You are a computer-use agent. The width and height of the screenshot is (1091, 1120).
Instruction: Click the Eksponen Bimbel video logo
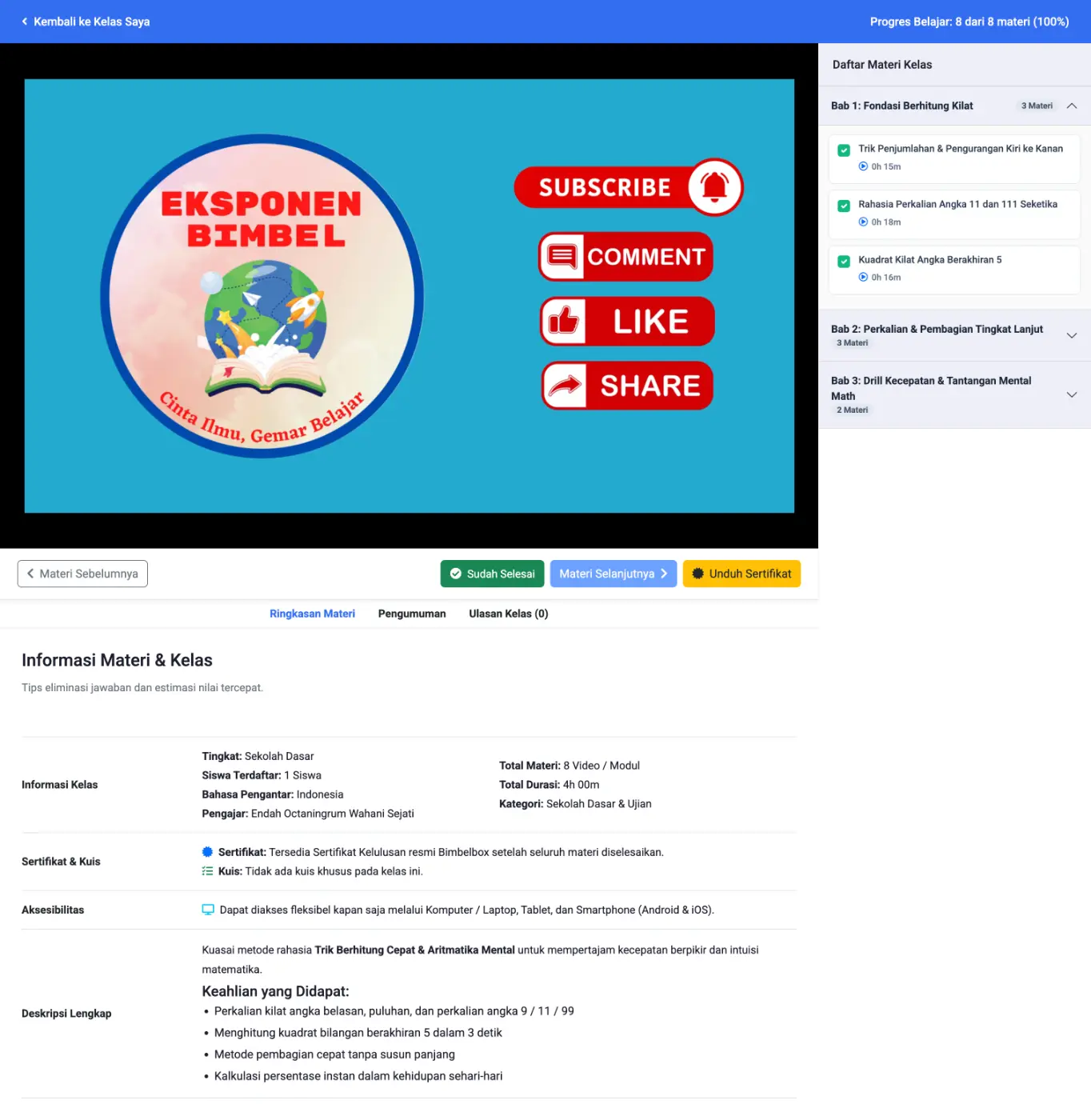tap(262, 296)
